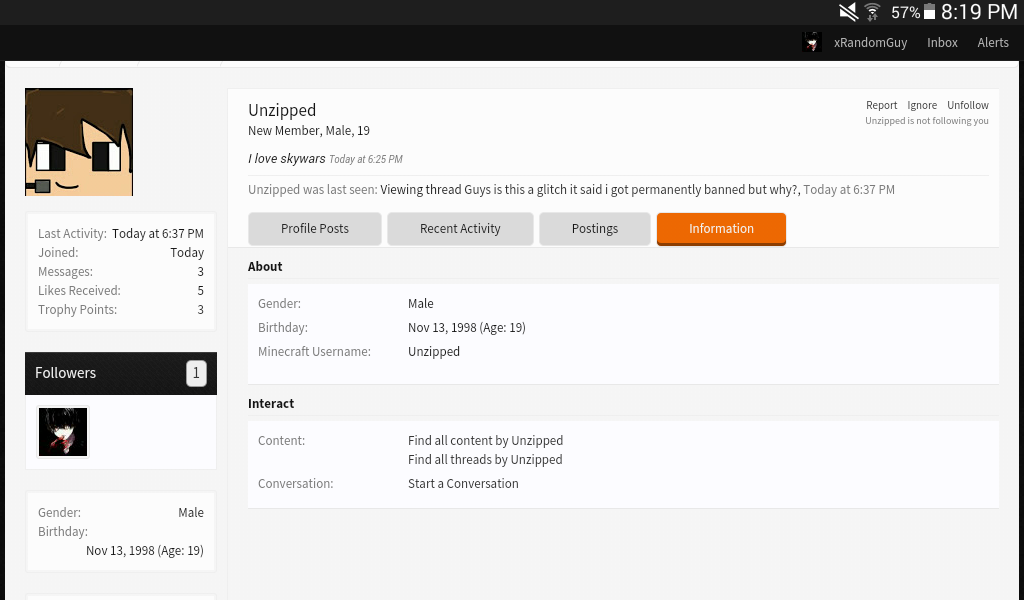Screen dimensions: 1024x600
Task: Open the Recent Activity tab
Action: tap(460, 229)
